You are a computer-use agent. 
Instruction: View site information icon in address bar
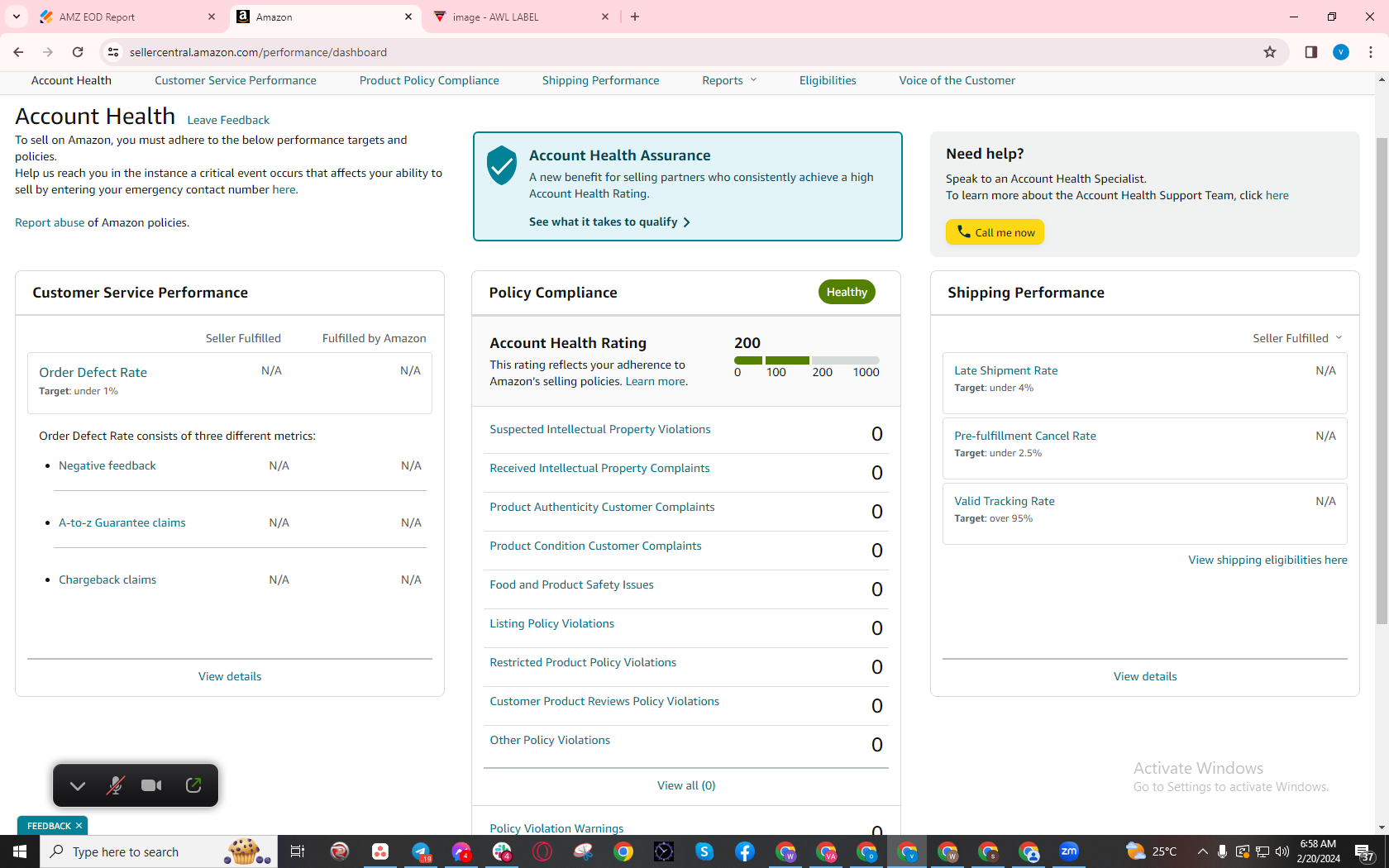click(x=113, y=52)
